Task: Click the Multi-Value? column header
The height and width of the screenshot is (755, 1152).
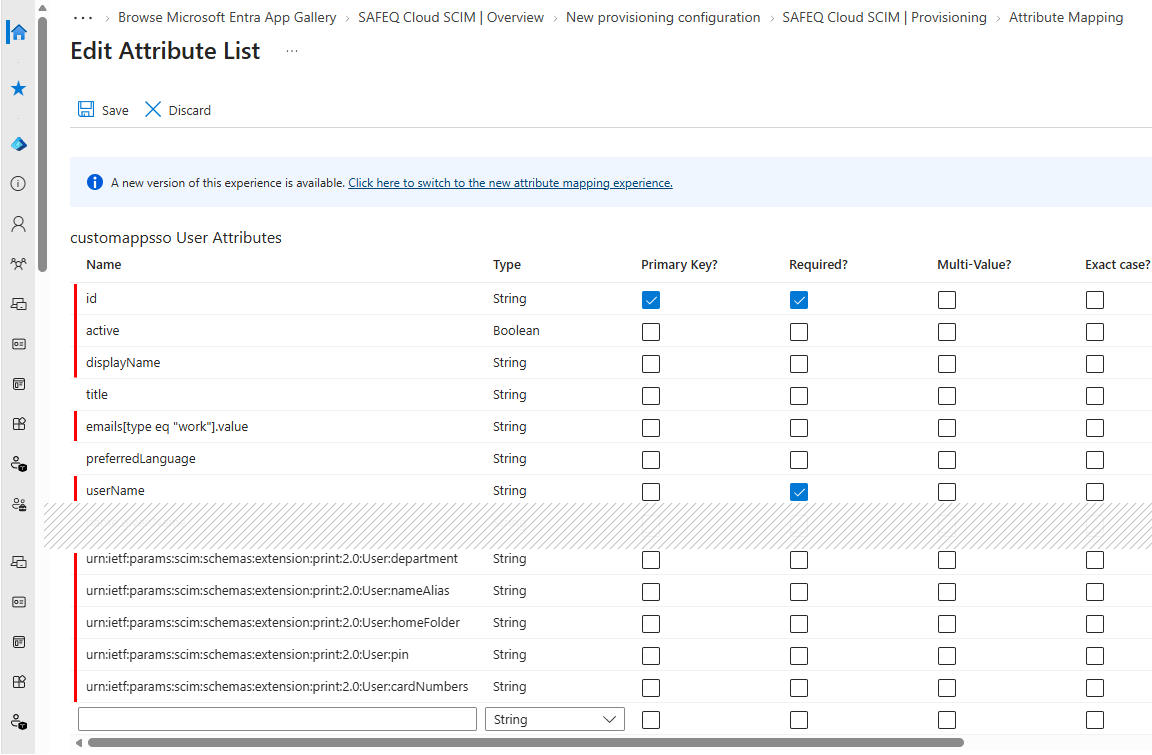Action: click(x=974, y=264)
